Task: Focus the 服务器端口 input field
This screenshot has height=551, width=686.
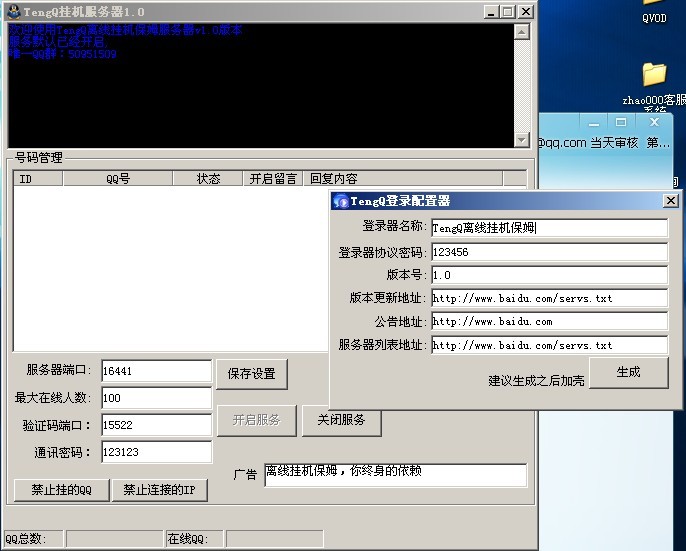Action: click(156, 371)
